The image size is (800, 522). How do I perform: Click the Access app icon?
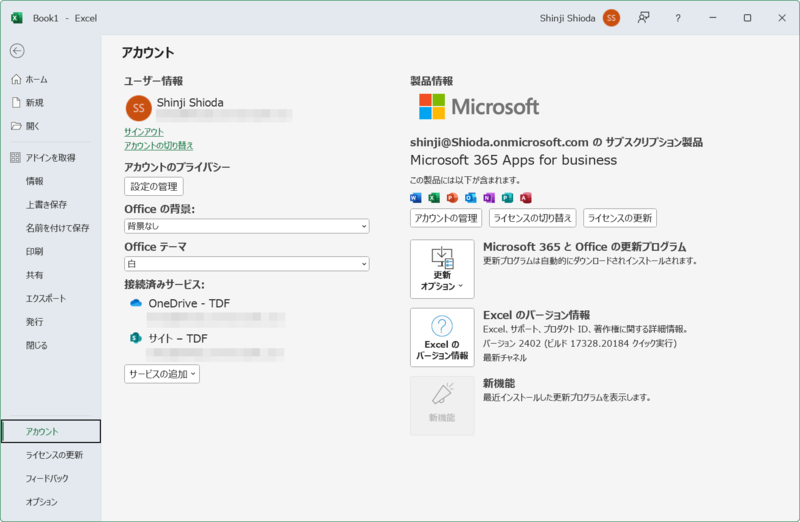(x=526, y=198)
